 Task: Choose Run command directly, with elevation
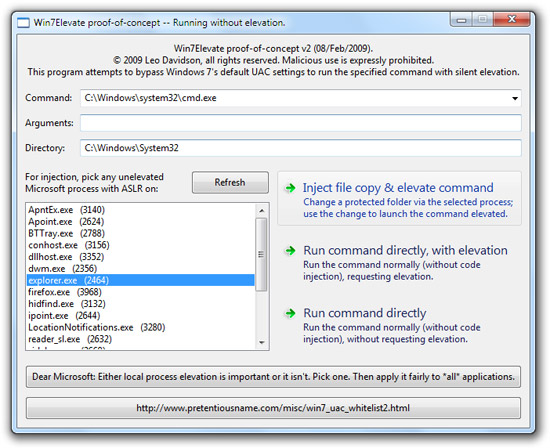coord(399,262)
